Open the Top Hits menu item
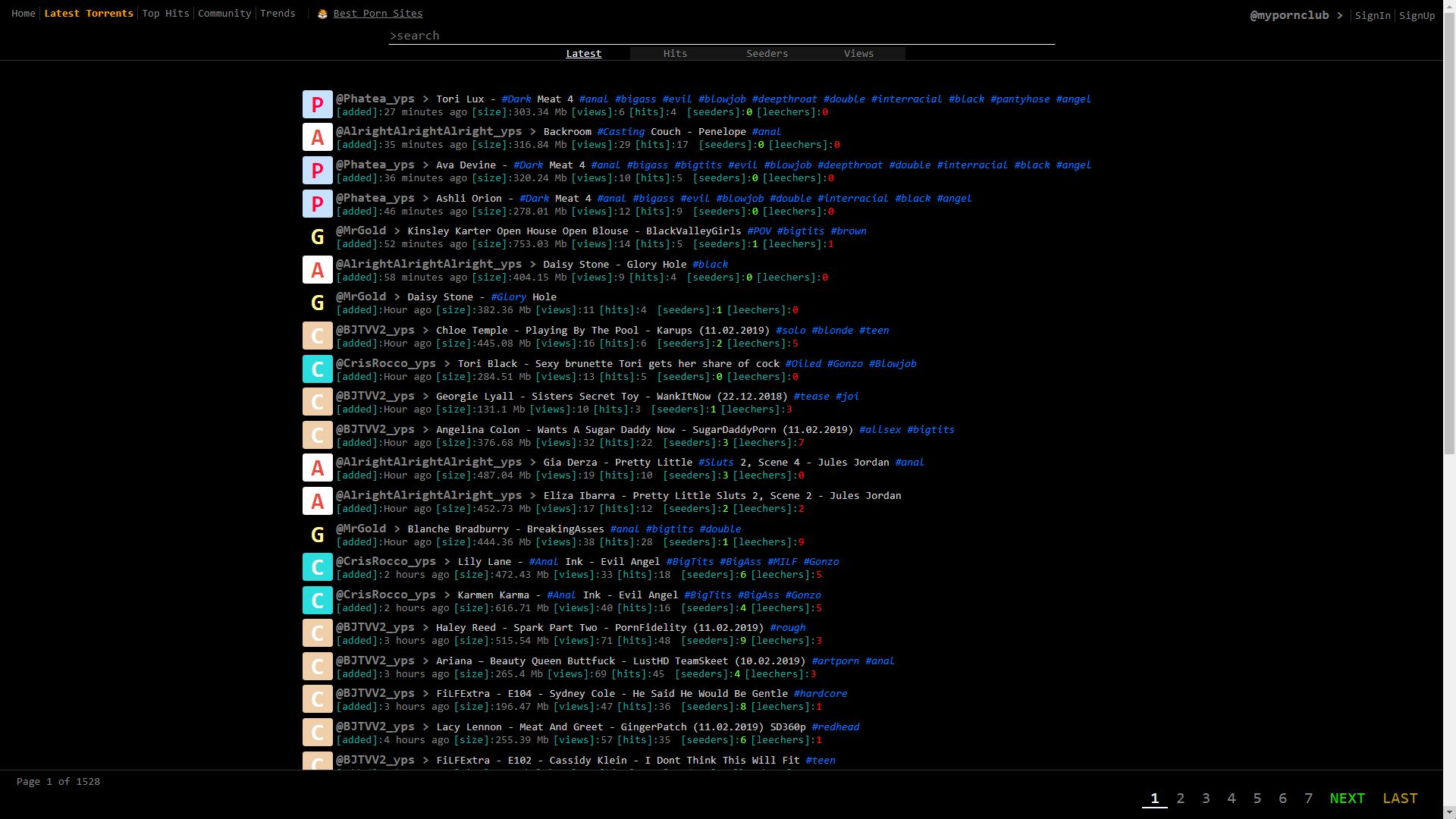1456x819 pixels. pos(165,14)
